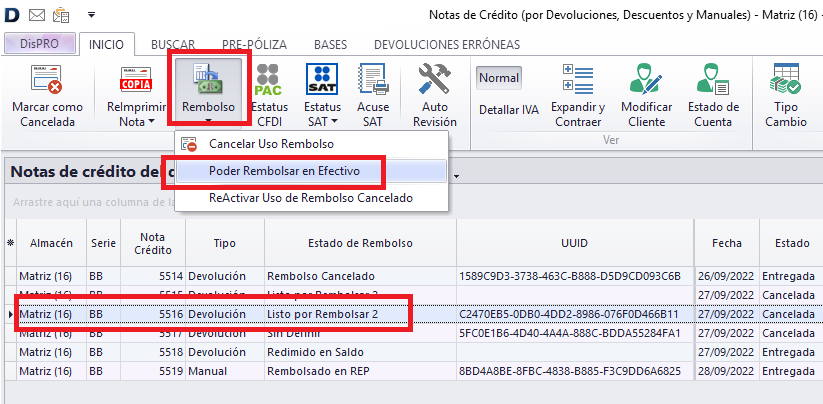Run the Auto Revisión tools icon
Screen dimensions: 823x404
click(434, 79)
